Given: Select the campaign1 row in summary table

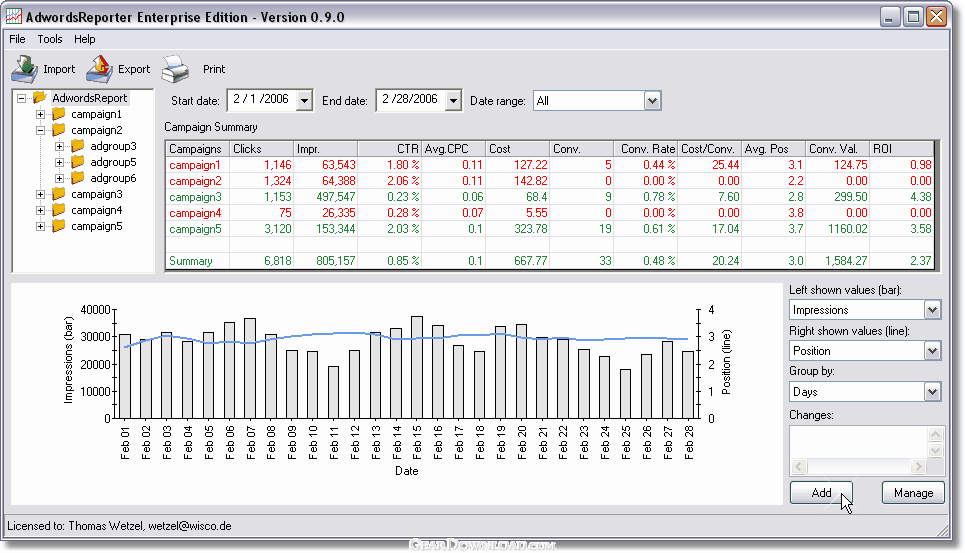Looking at the screenshot, I should pos(550,165).
